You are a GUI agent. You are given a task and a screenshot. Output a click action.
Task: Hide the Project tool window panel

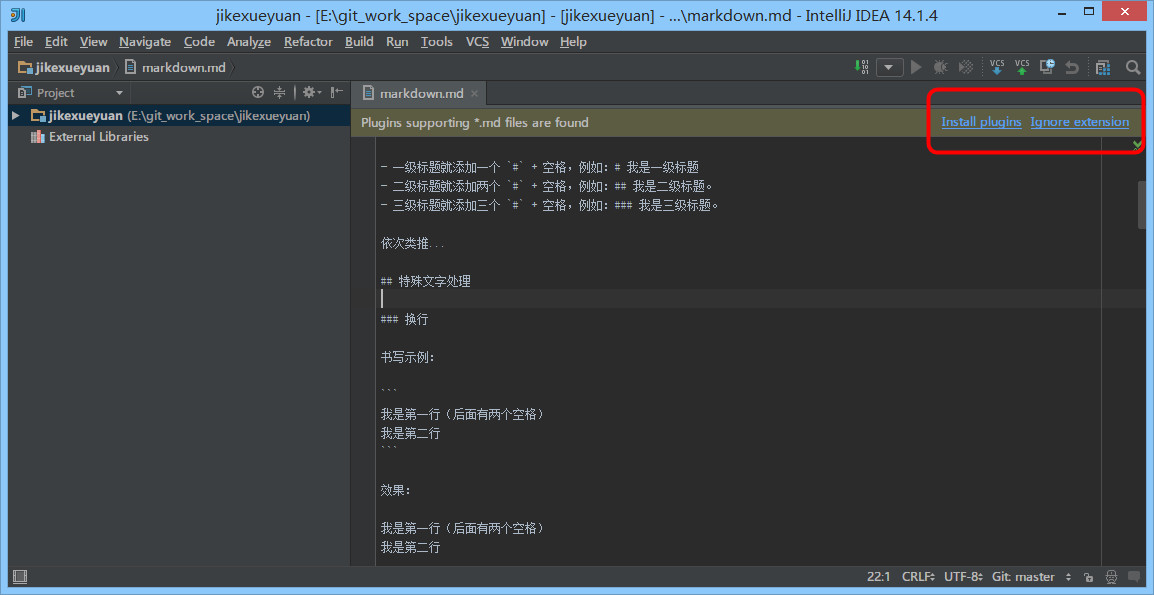click(337, 92)
